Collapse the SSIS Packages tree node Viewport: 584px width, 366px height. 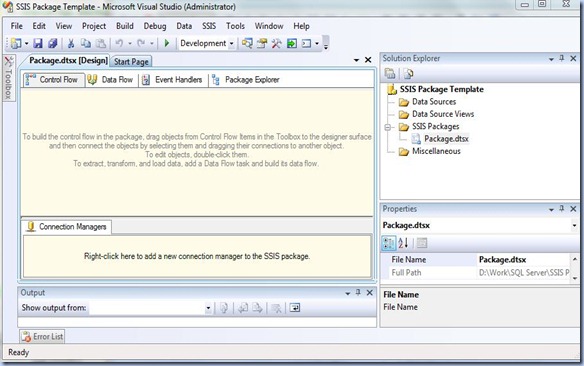(388, 127)
